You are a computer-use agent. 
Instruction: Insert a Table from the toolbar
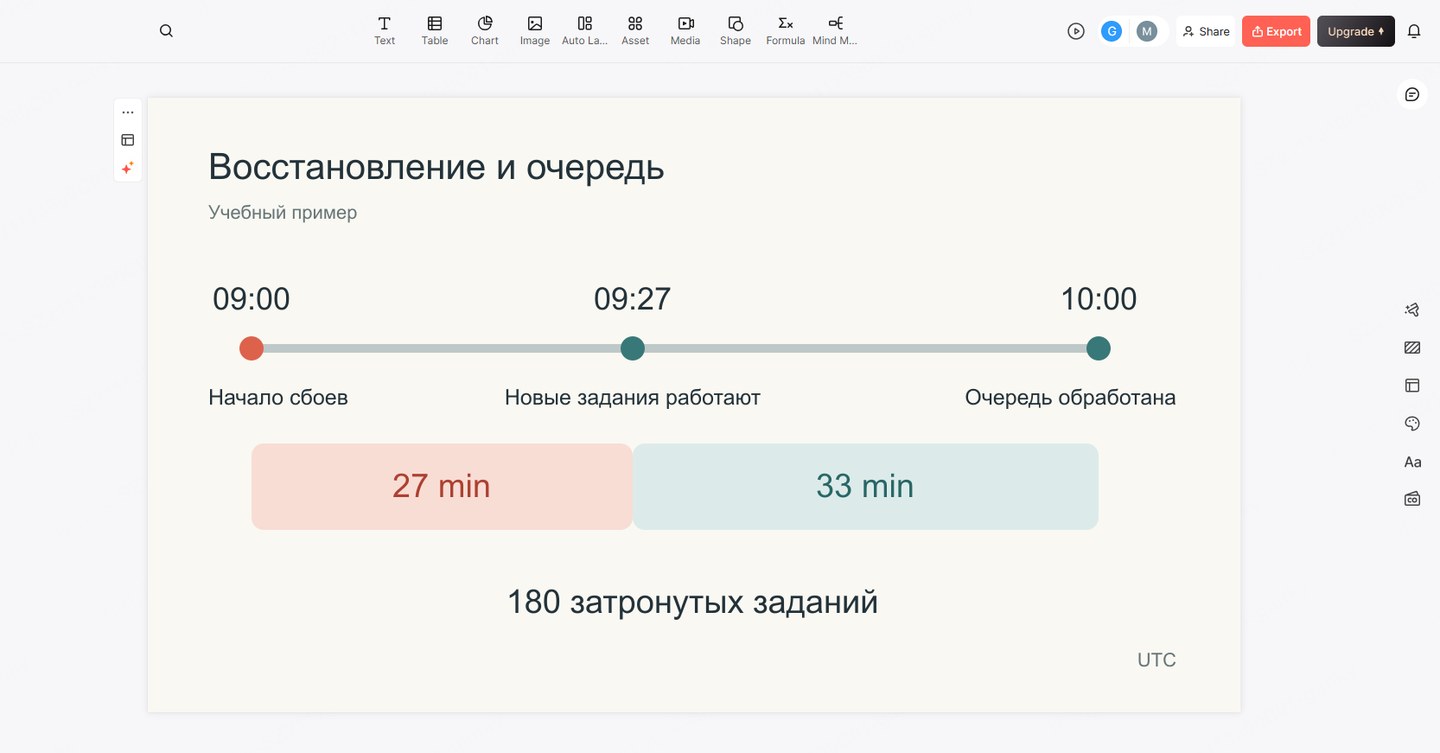pos(435,31)
